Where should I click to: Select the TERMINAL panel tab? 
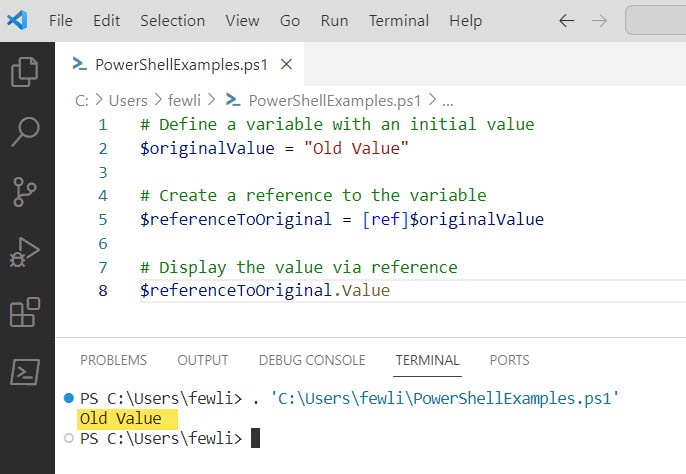coord(427,360)
